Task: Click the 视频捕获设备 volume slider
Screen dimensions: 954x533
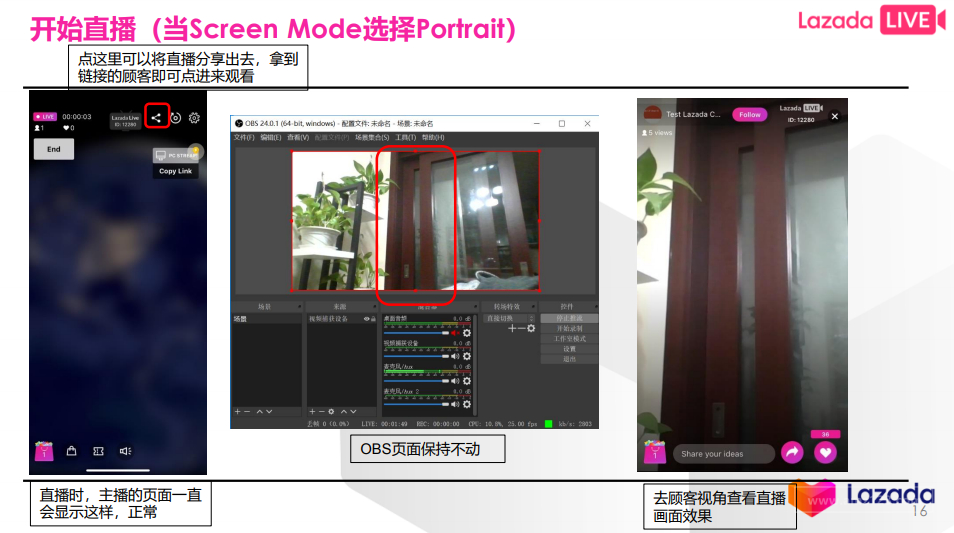Action: [x=416, y=356]
